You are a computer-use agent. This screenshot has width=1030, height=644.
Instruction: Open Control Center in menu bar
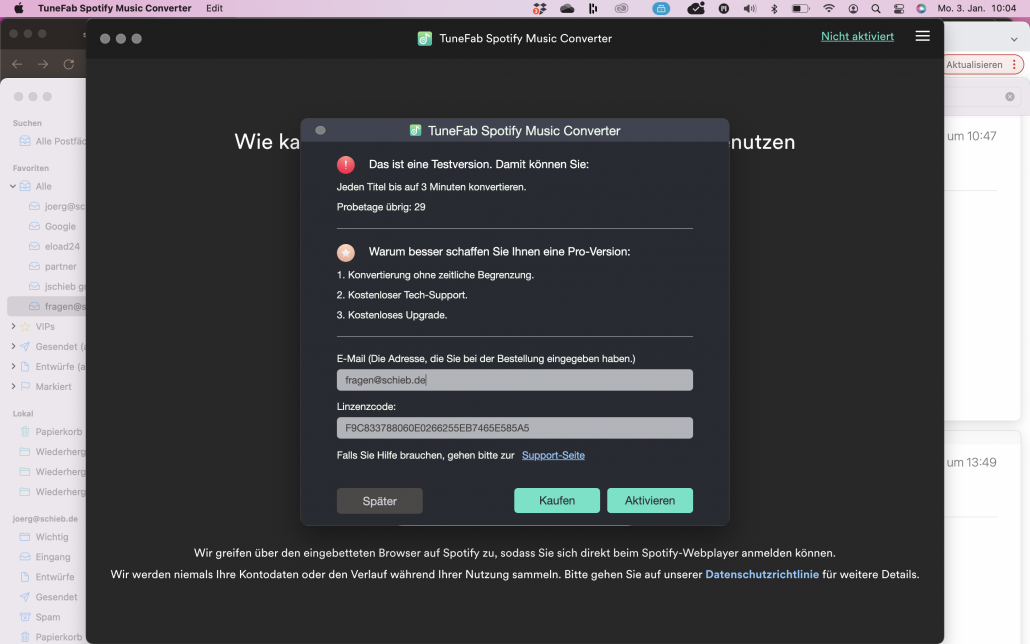click(x=899, y=9)
